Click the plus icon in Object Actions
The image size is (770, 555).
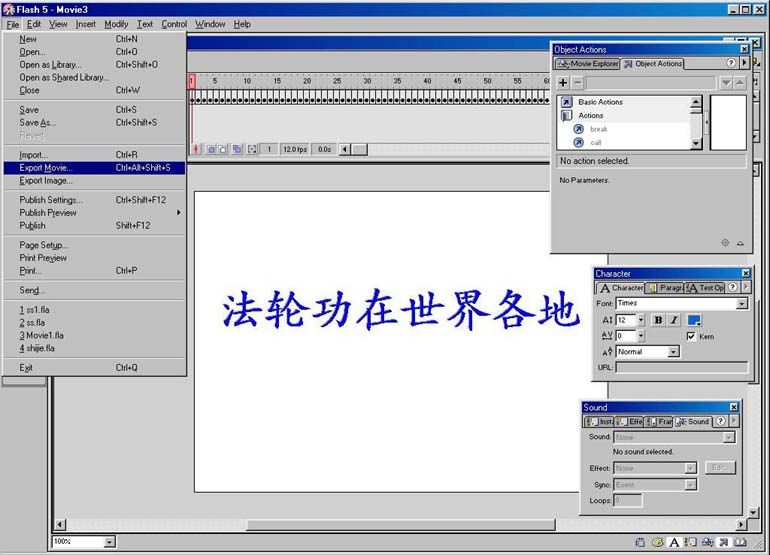coord(563,83)
